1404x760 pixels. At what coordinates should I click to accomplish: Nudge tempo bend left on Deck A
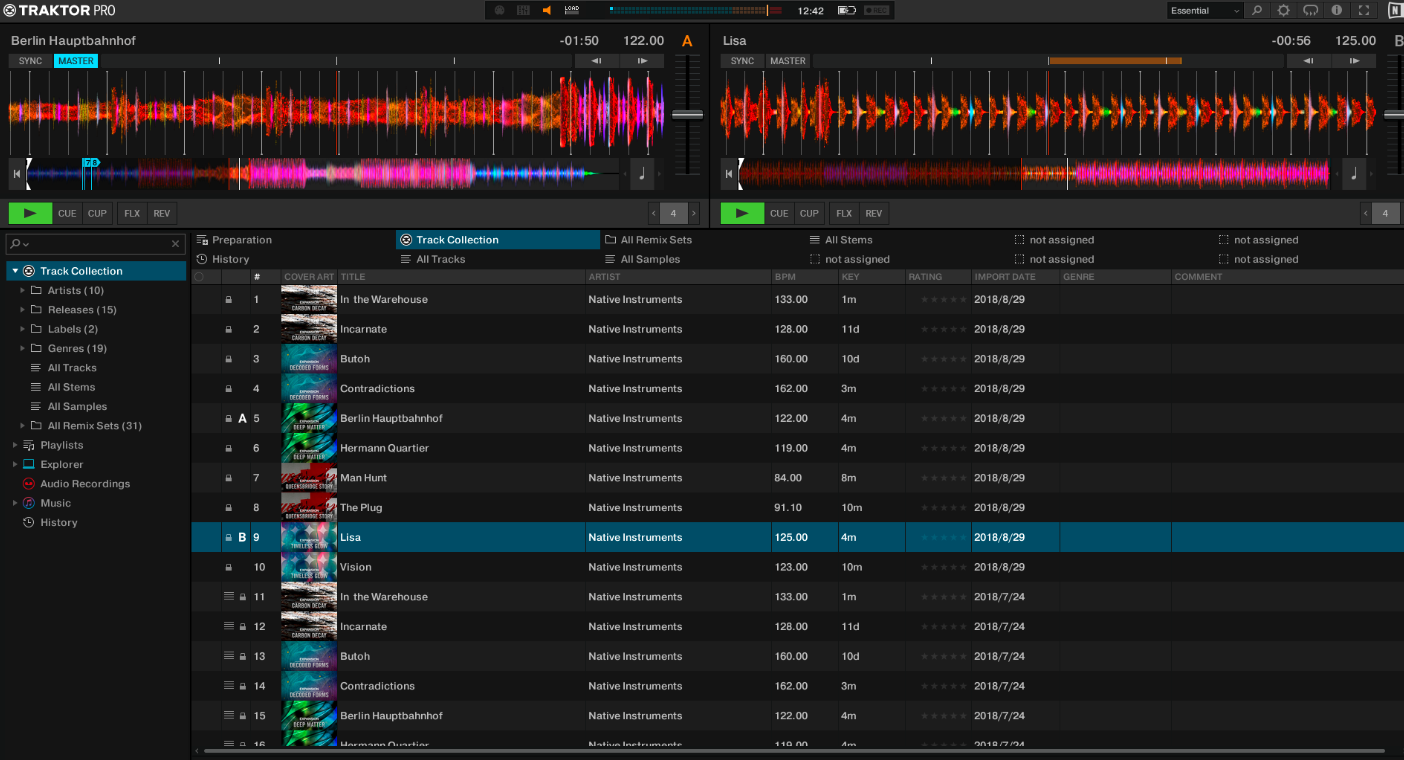coord(596,61)
